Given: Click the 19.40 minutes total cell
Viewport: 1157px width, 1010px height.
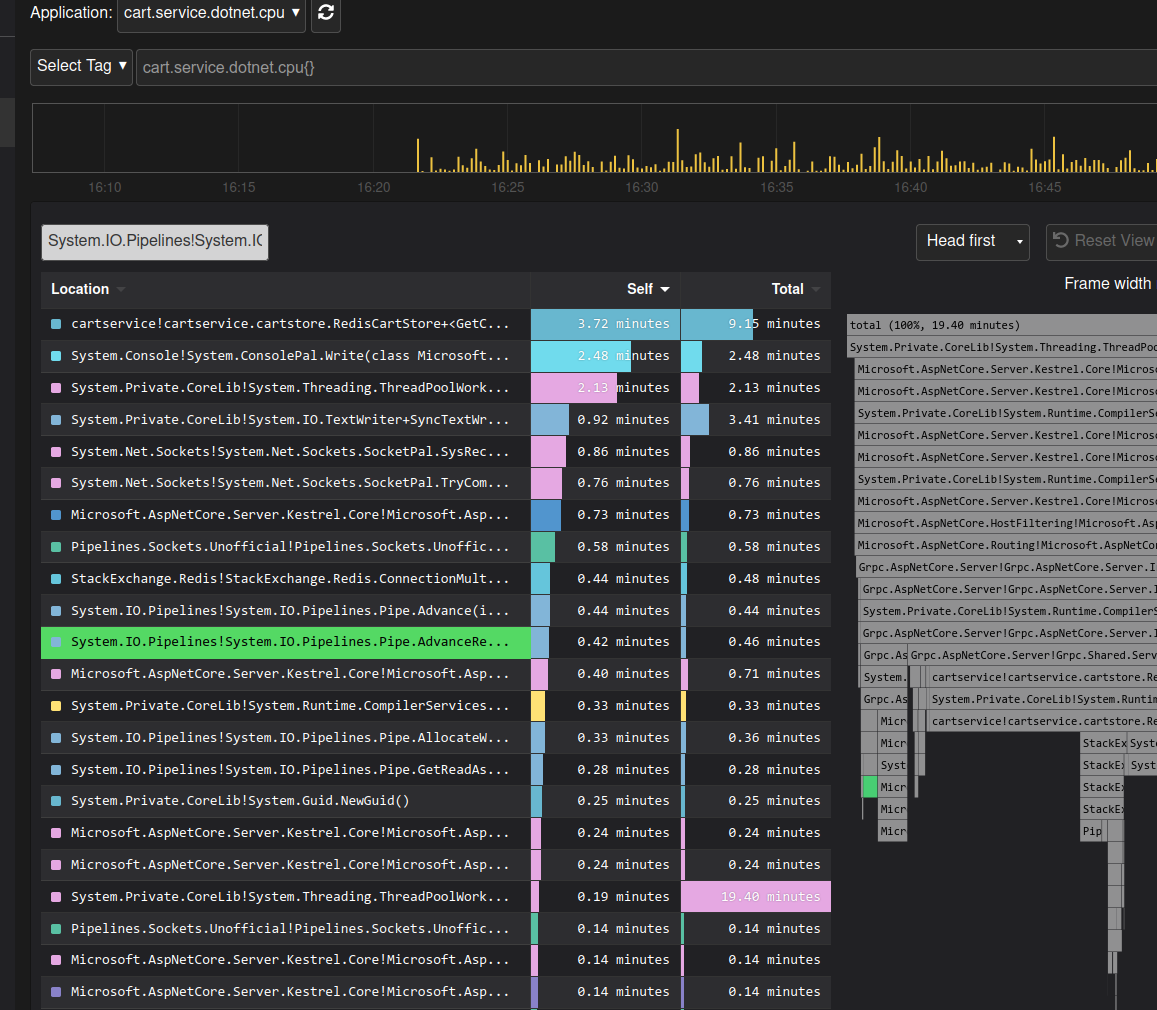Looking at the screenshot, I should 756,896.
